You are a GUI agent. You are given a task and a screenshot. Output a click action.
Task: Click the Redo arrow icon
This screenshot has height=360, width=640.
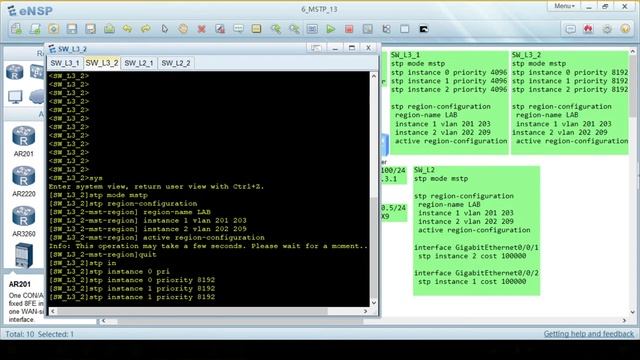pos(146,29)
